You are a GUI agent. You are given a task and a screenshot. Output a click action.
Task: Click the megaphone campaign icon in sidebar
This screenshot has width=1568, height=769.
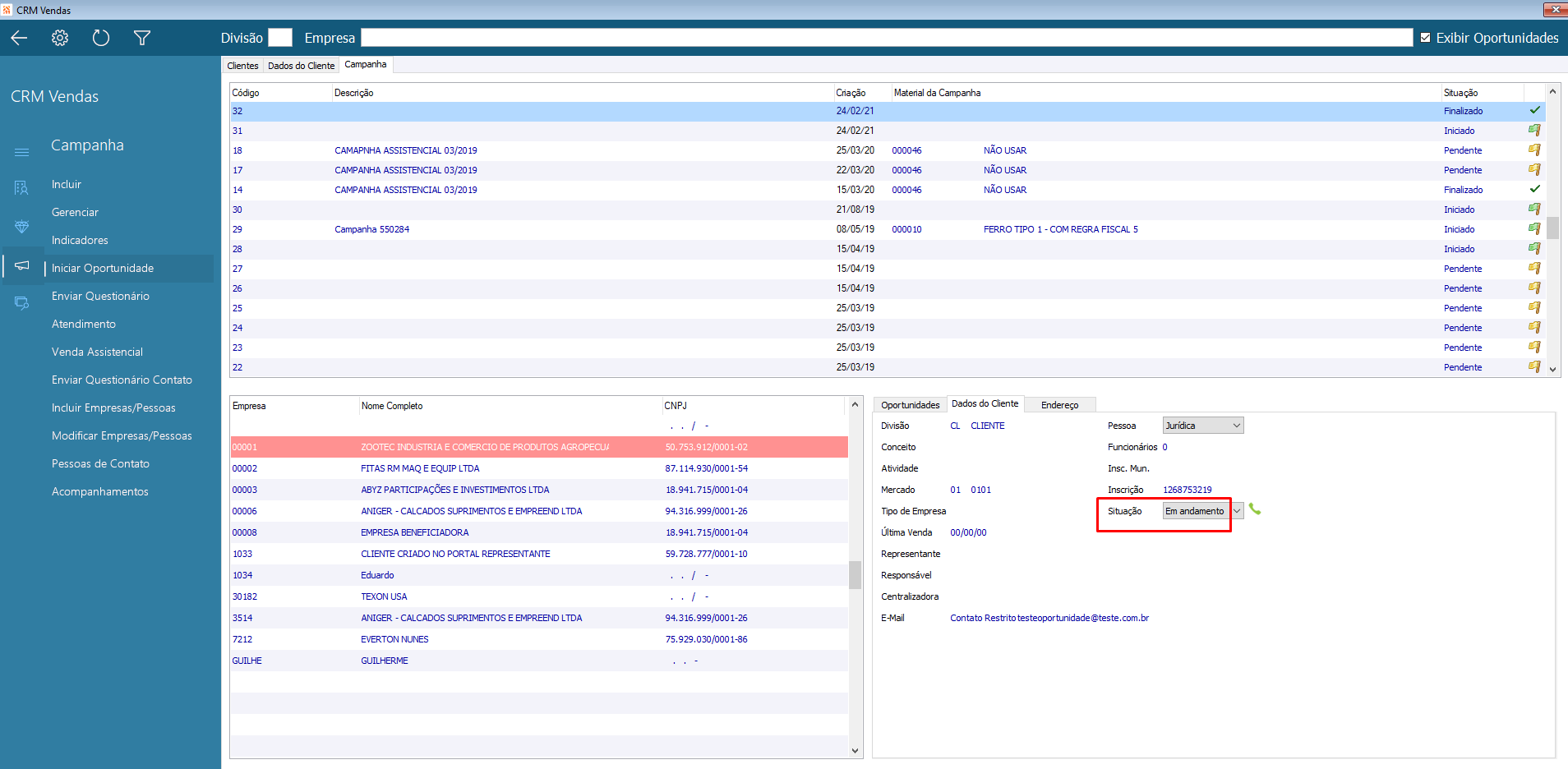pos(22,265)
